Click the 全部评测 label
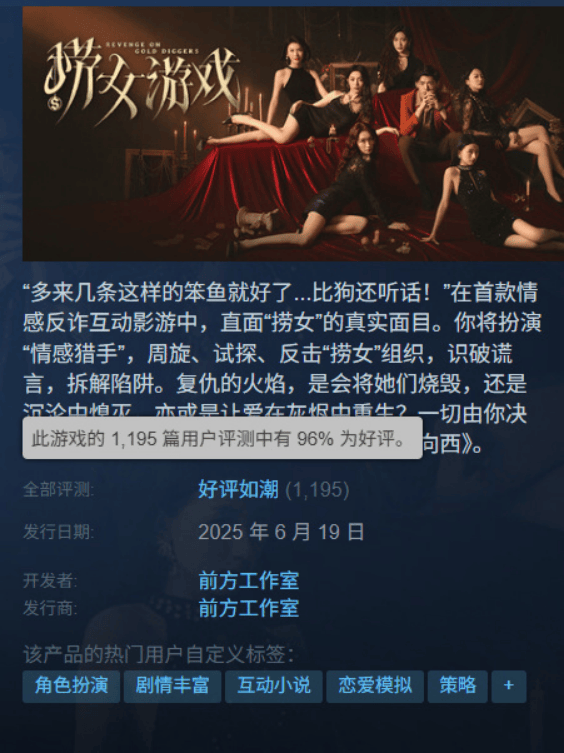This screenshot has width=564, height=753. [58, 490]
